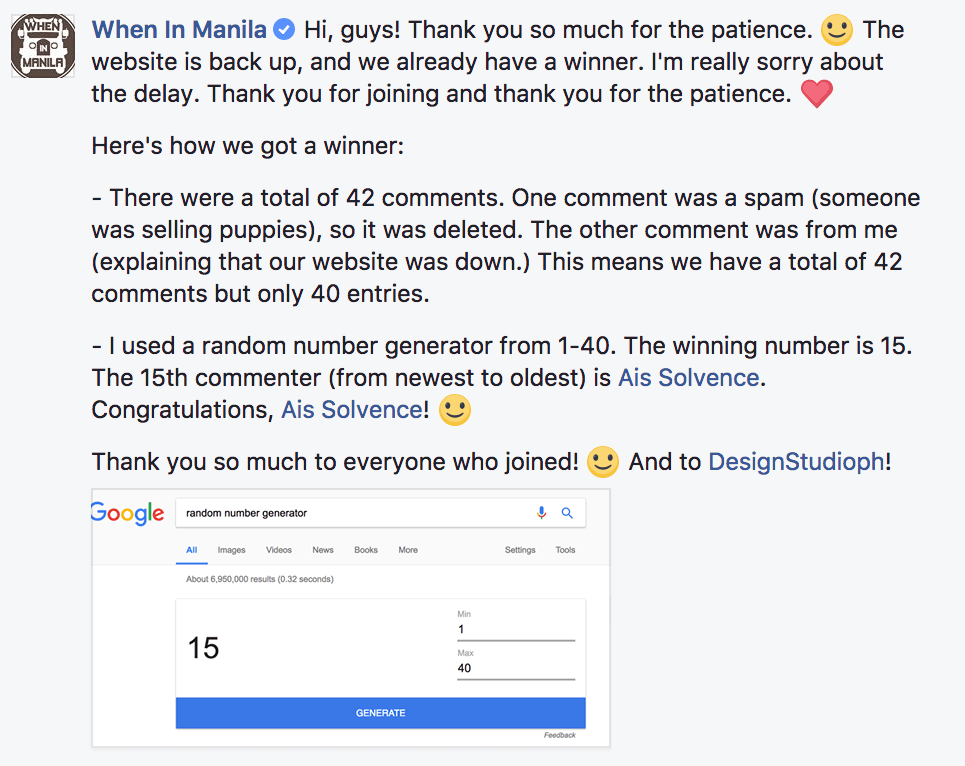Open the Settings menu in Google
The image size is (965, 766).
(x=520, y=550)
